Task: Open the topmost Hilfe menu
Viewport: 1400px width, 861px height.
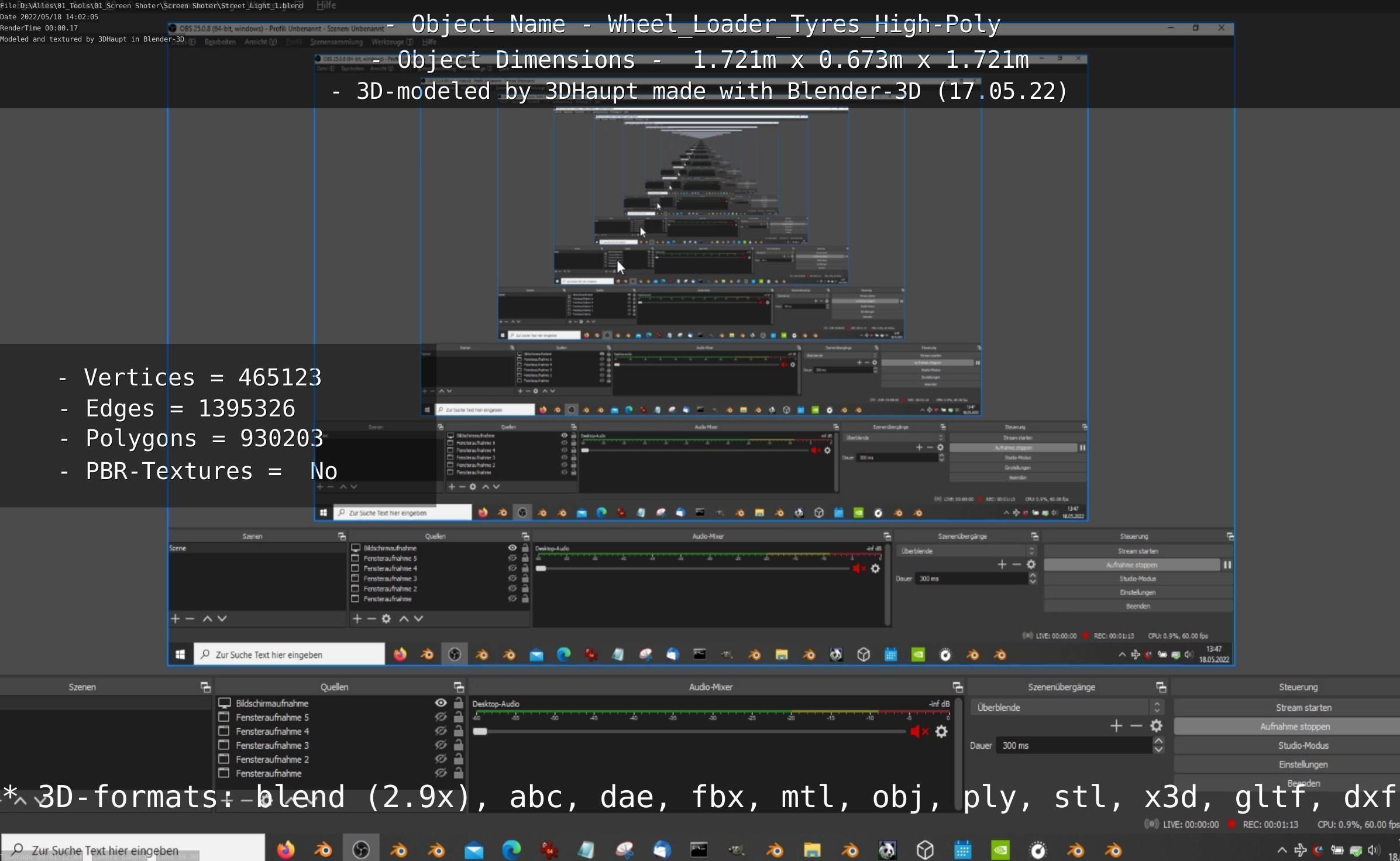Action: (326, 5)
